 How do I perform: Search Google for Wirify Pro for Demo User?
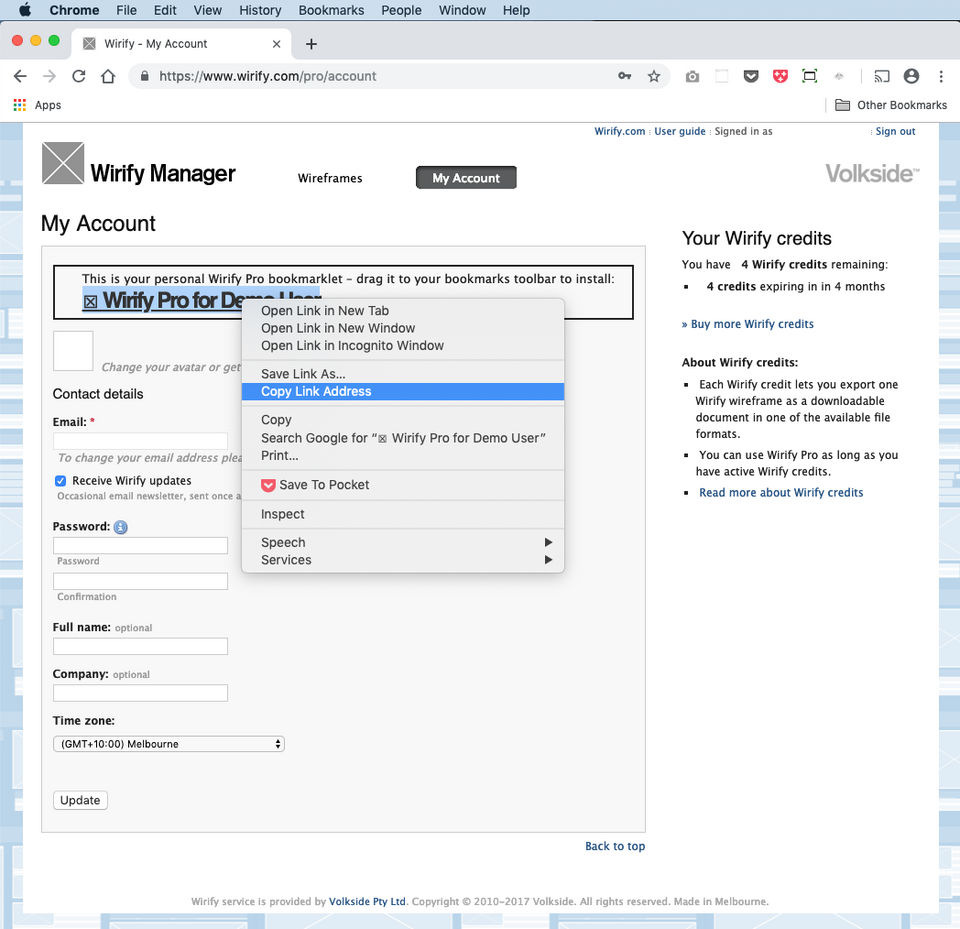pos(403,438)
